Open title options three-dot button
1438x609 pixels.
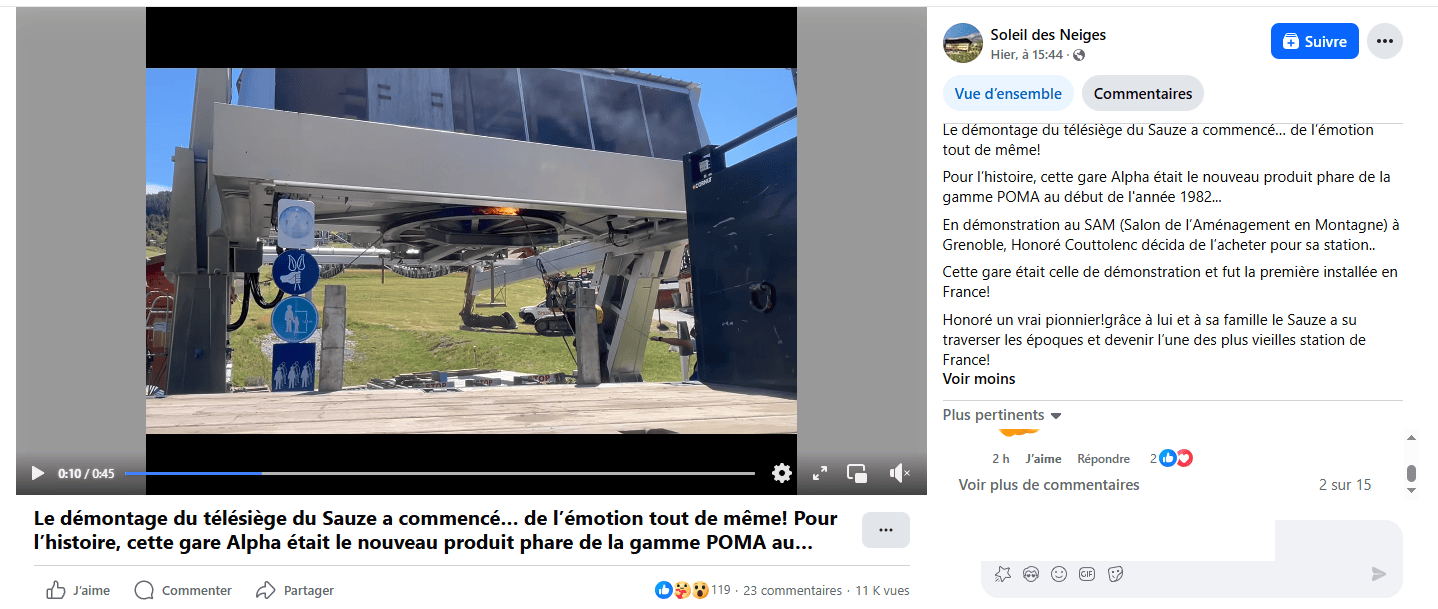point(886,530)
